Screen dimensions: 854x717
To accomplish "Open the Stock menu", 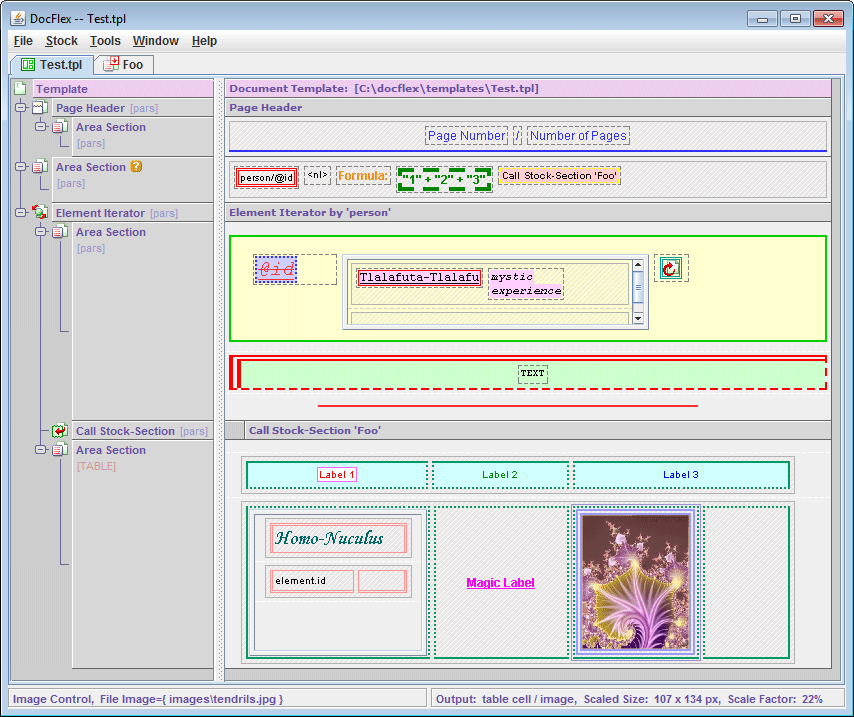I will click(x=62, y=41).
